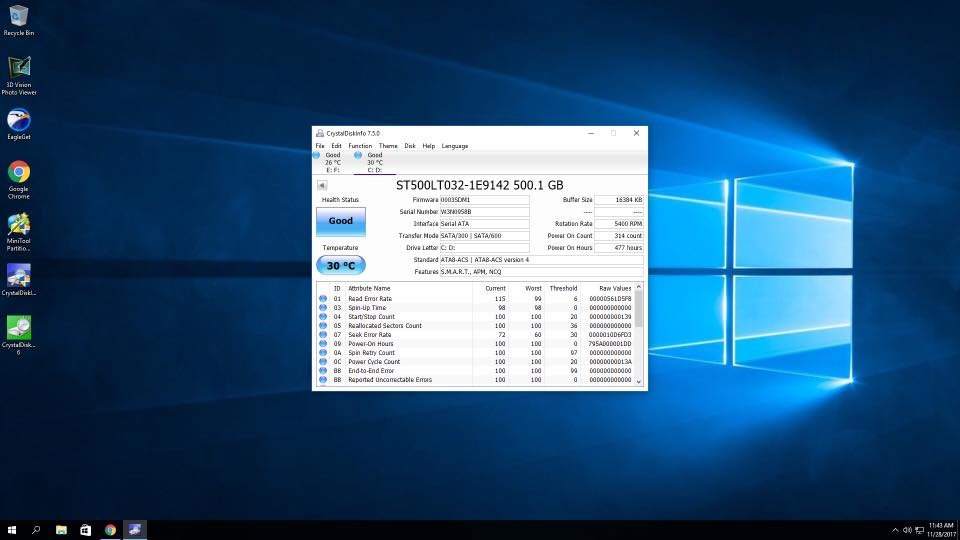Click the ST500LT032-1E9142 500.1 GB drive title

click(x=479, y=185)
